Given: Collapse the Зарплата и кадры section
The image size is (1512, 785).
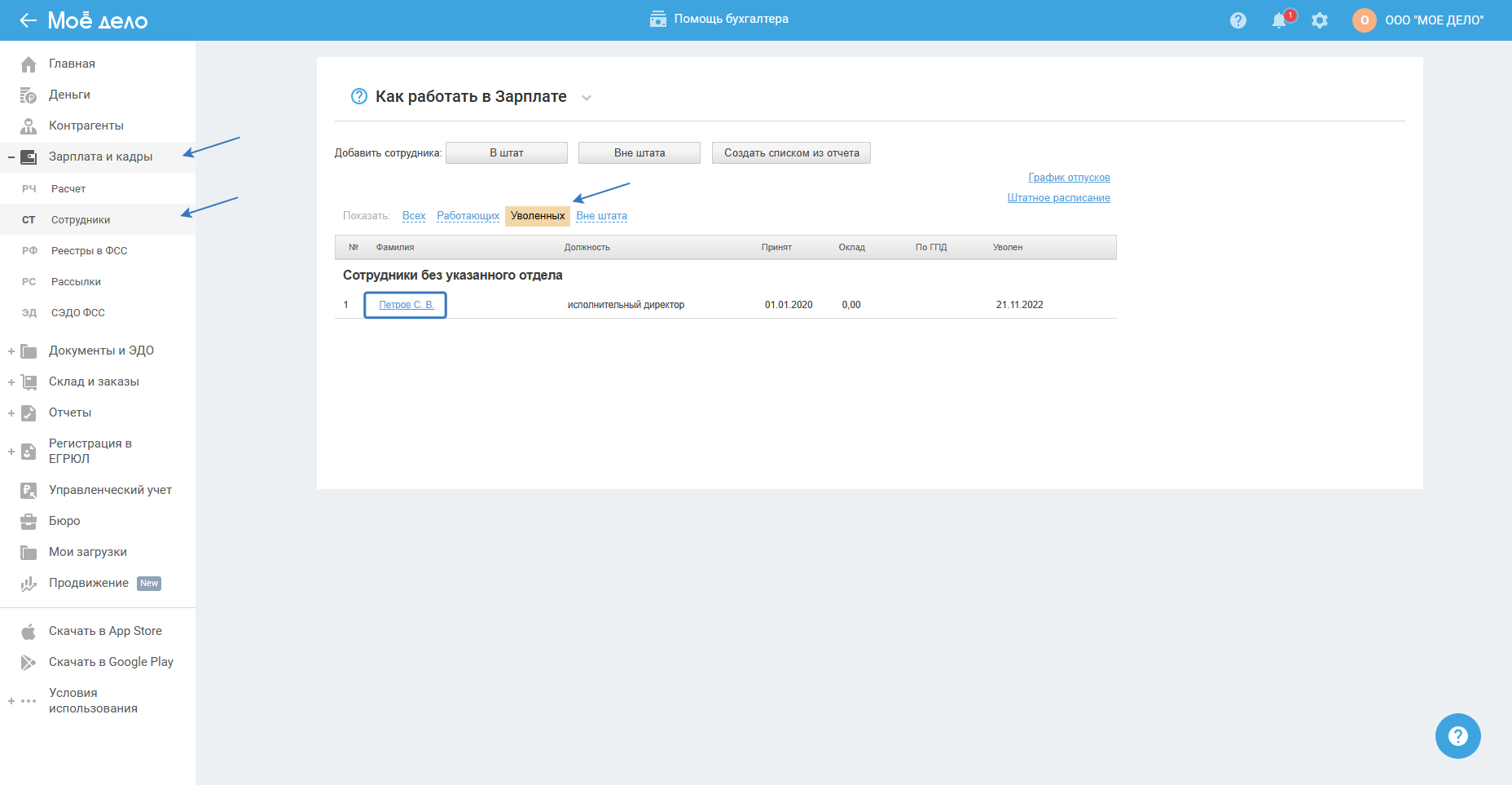Looking at the screenshot, I should click(11, 157).
